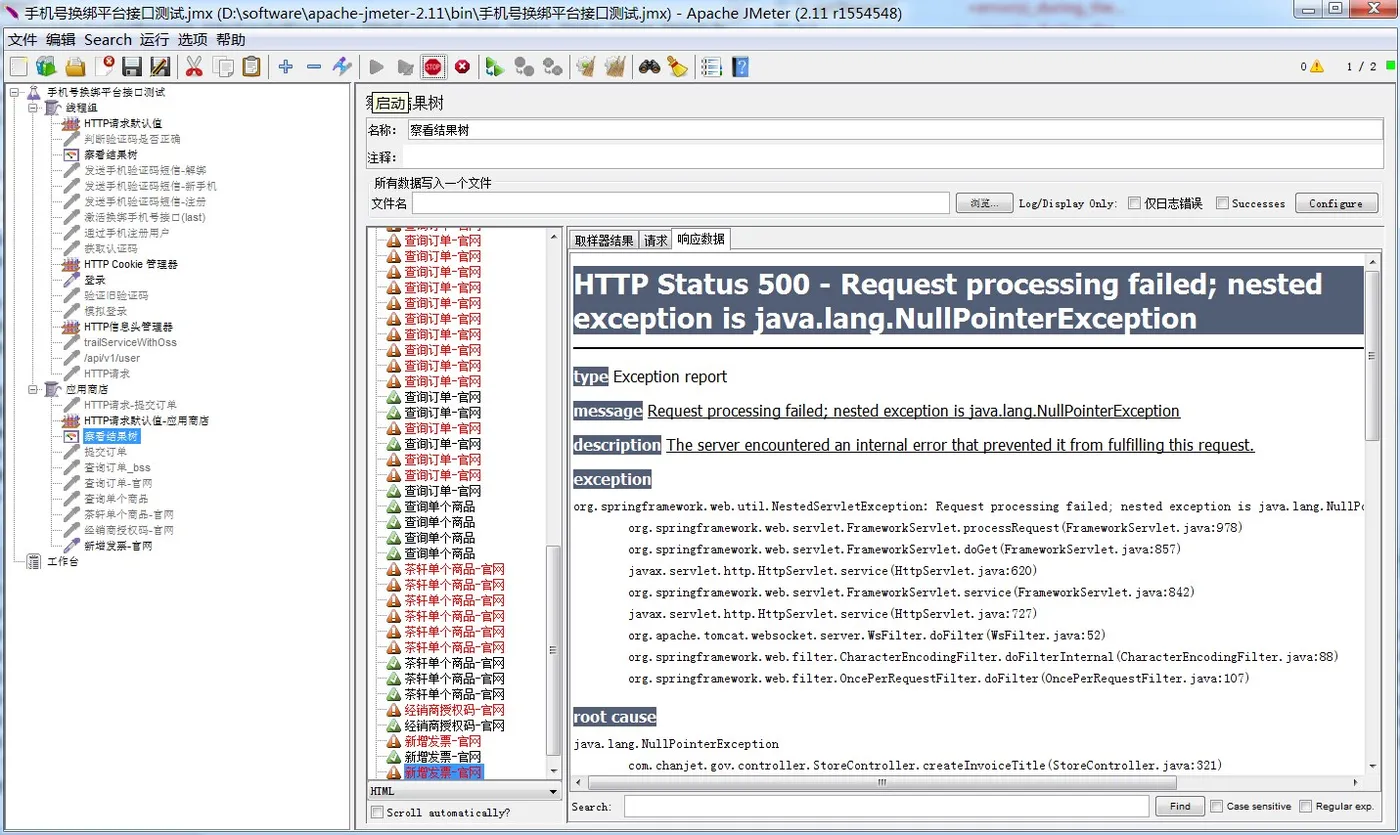Viewport: 1400px width, 835px height.
Task: Select the /api/v1/user tree node
Action: (112, 358)
